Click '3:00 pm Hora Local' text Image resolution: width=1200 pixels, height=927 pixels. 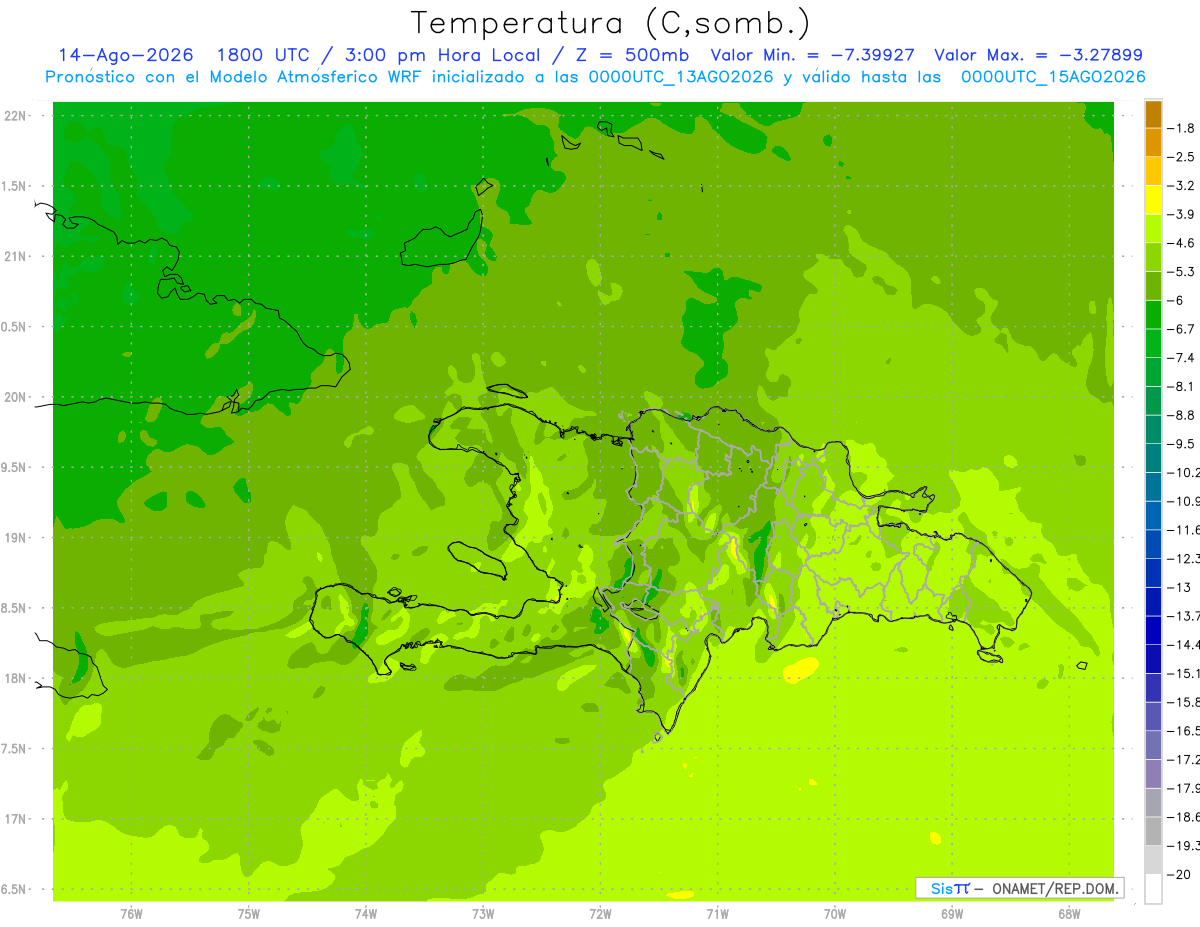click(x=442, y=55)
